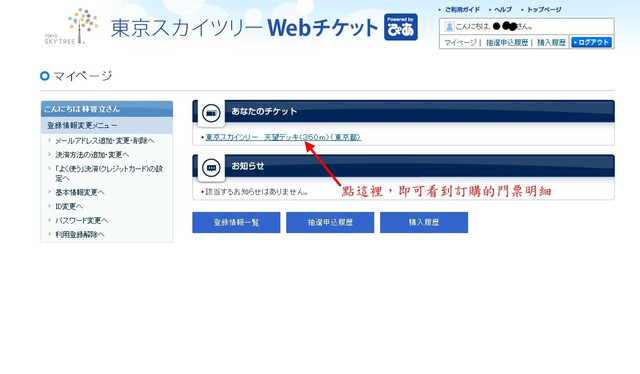Click the 登録情報一覧 button
The height and width of the screenshot is (374, 640).
(236, 223)
